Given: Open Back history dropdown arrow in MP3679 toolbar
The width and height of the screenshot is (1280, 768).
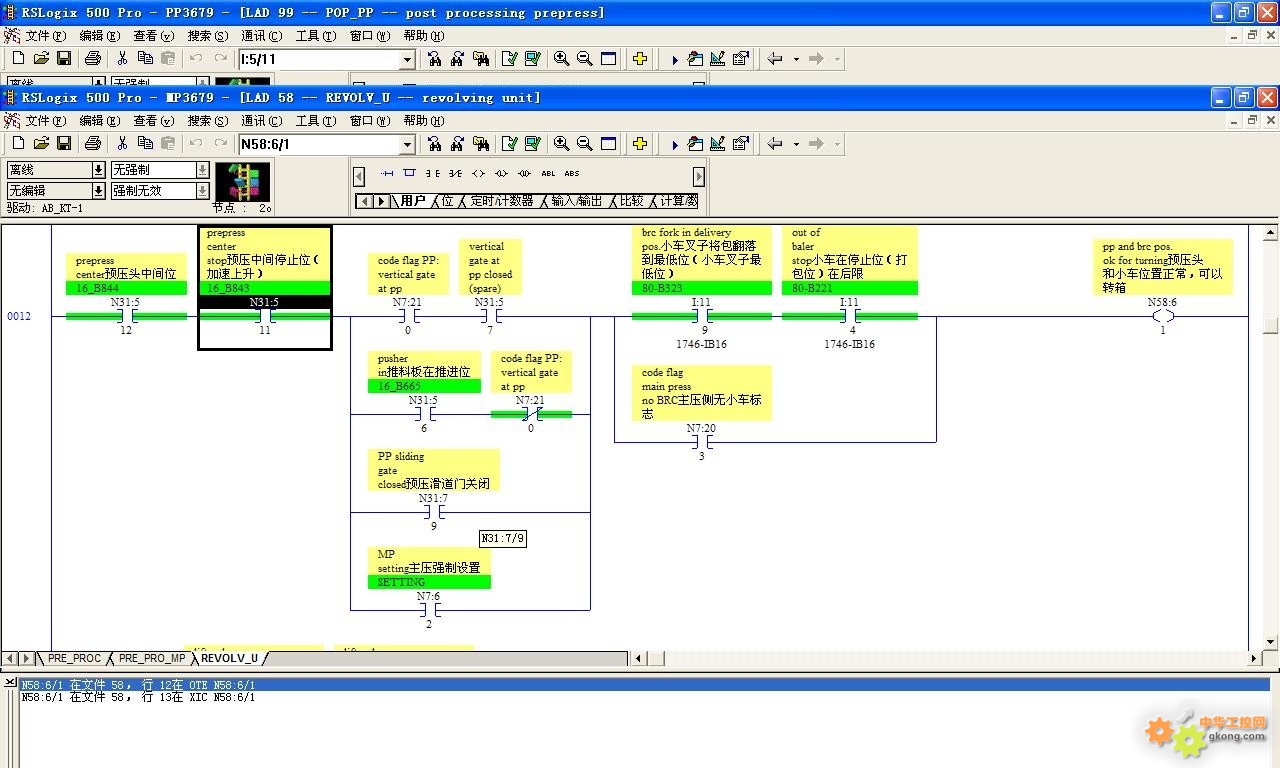Looking at the screenshot, I should click(x=796, y=143).
